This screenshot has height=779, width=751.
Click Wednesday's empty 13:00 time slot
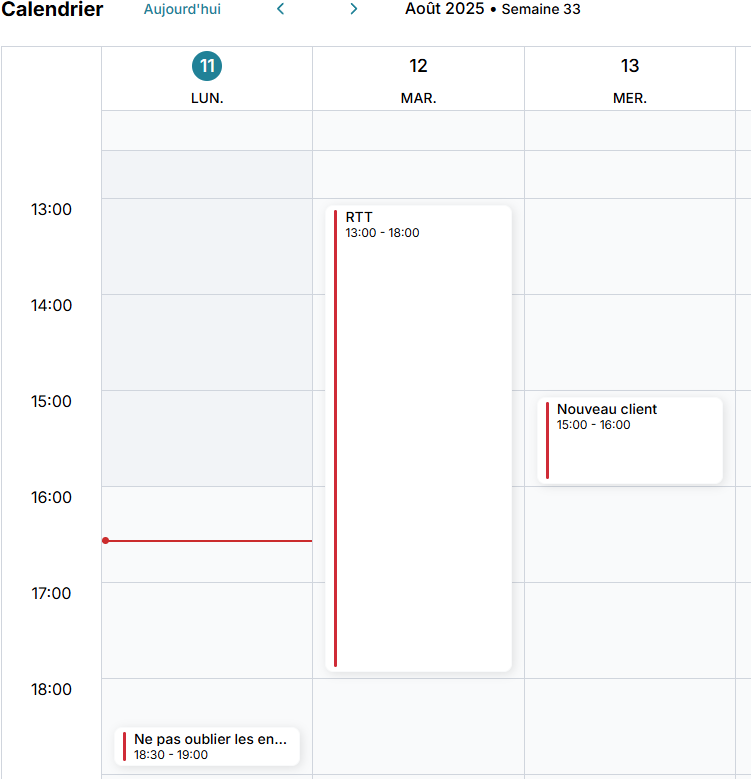coord(630,246)
